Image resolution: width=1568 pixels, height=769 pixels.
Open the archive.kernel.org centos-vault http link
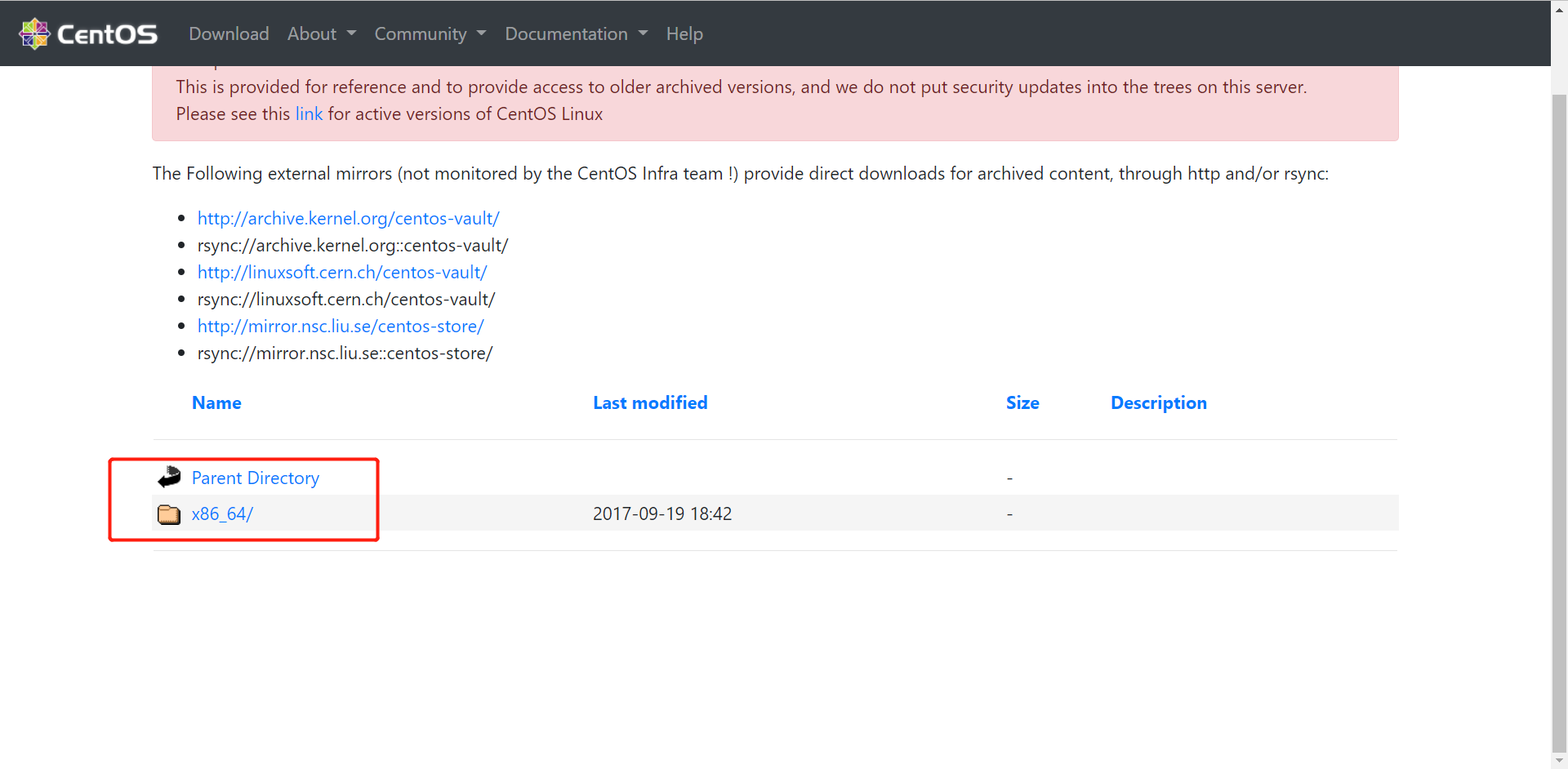(x=348, y=218)
